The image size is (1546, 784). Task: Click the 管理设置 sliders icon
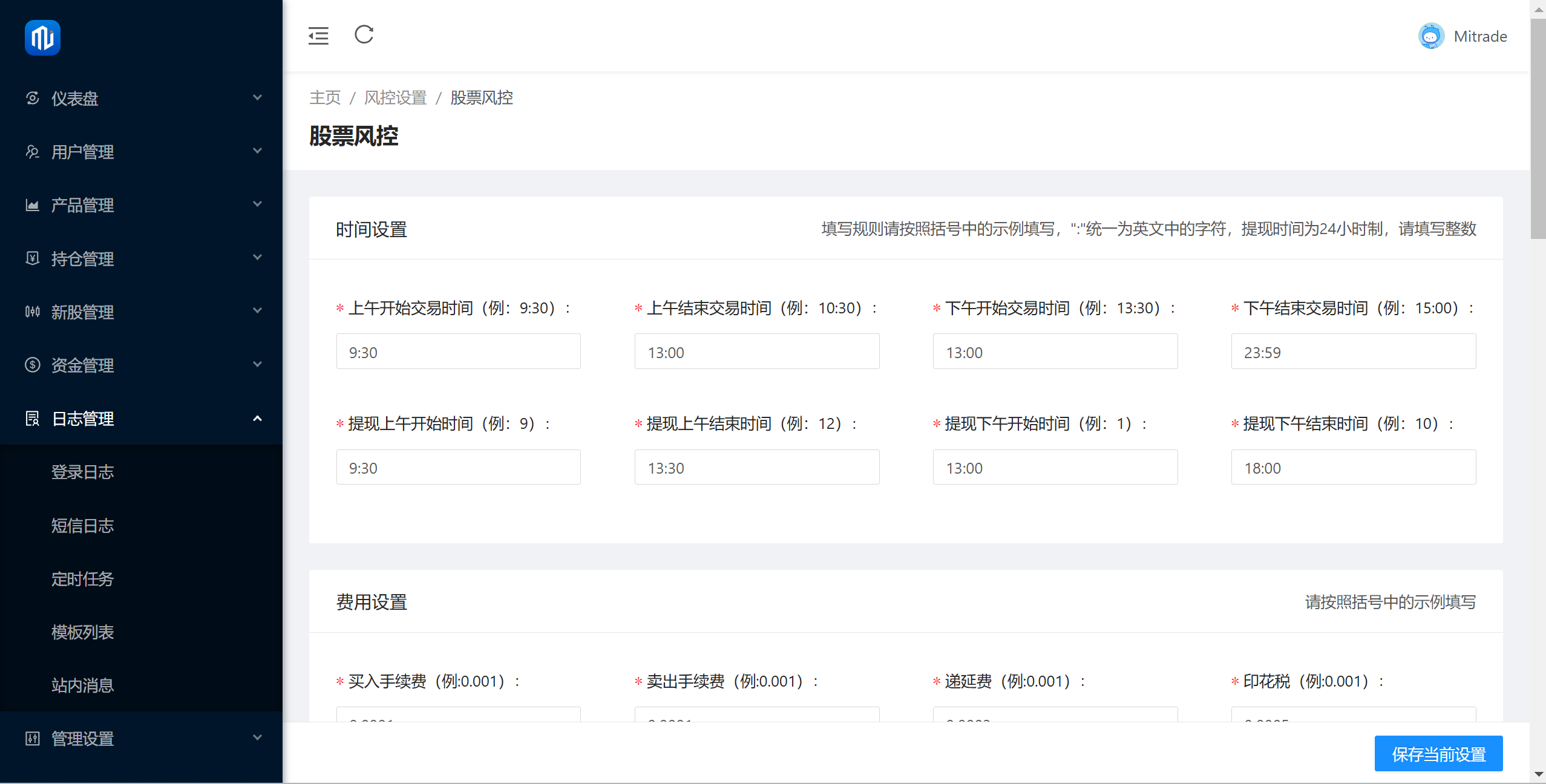coord(33,738)
